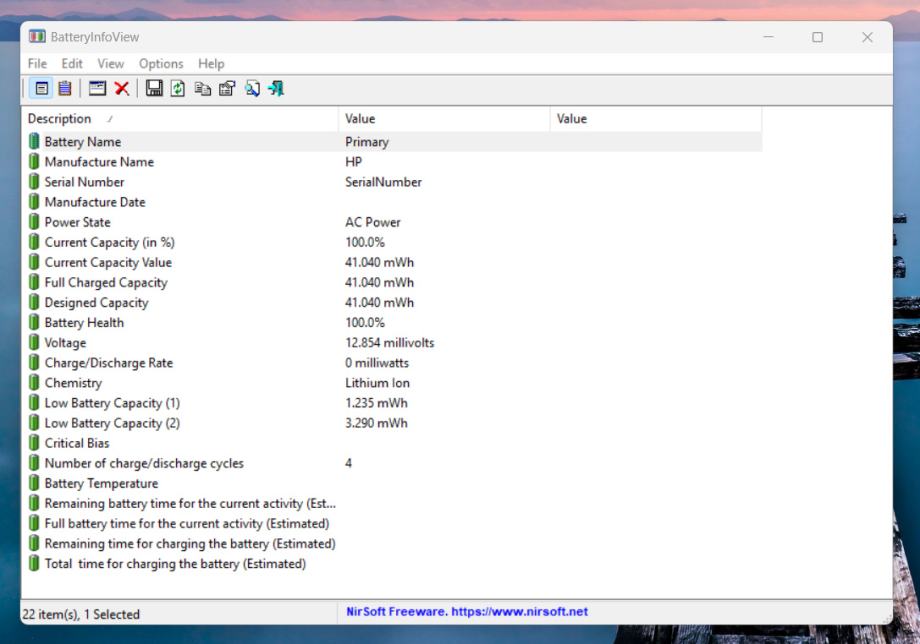Switch to Battery Log view icon
The image size is (920, 644).
click(64, 89)
